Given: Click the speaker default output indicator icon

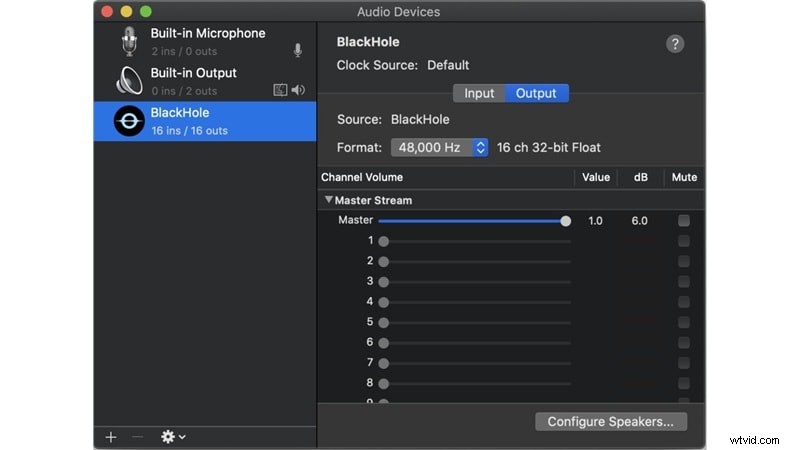Looking at the screenshot, I should coord(298,91).
